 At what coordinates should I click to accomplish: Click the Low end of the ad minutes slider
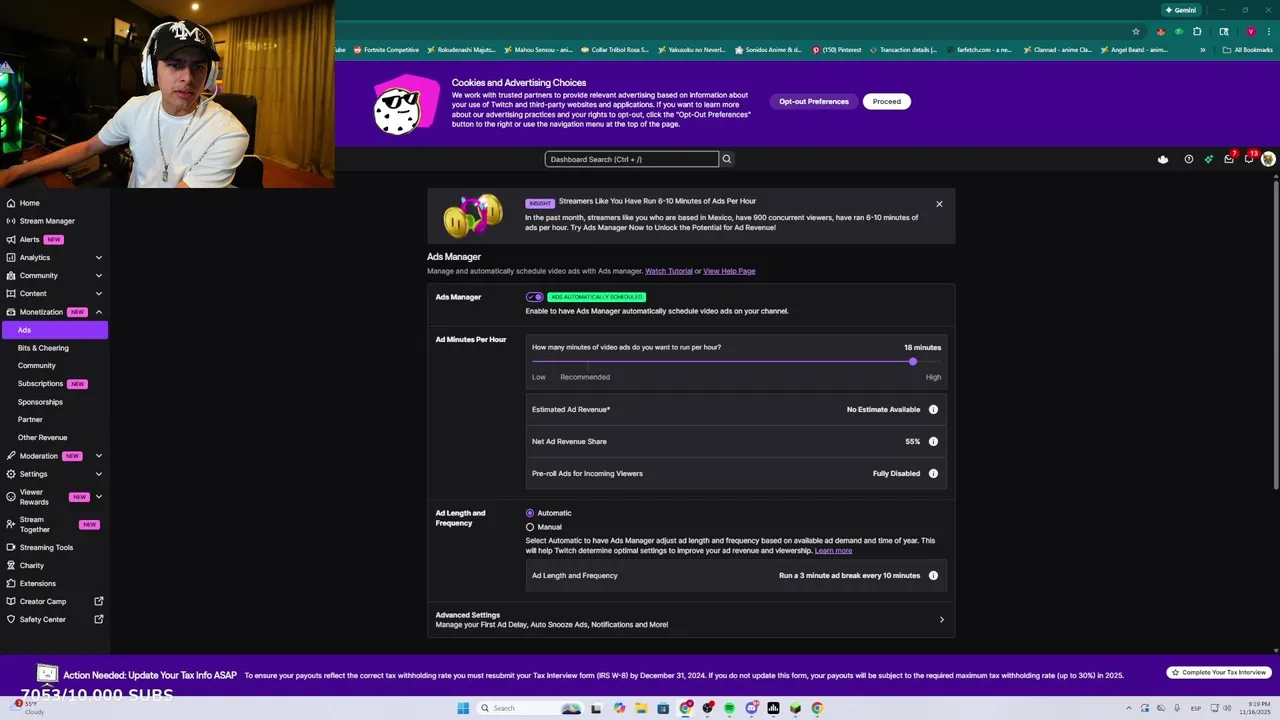coord(539,377)
